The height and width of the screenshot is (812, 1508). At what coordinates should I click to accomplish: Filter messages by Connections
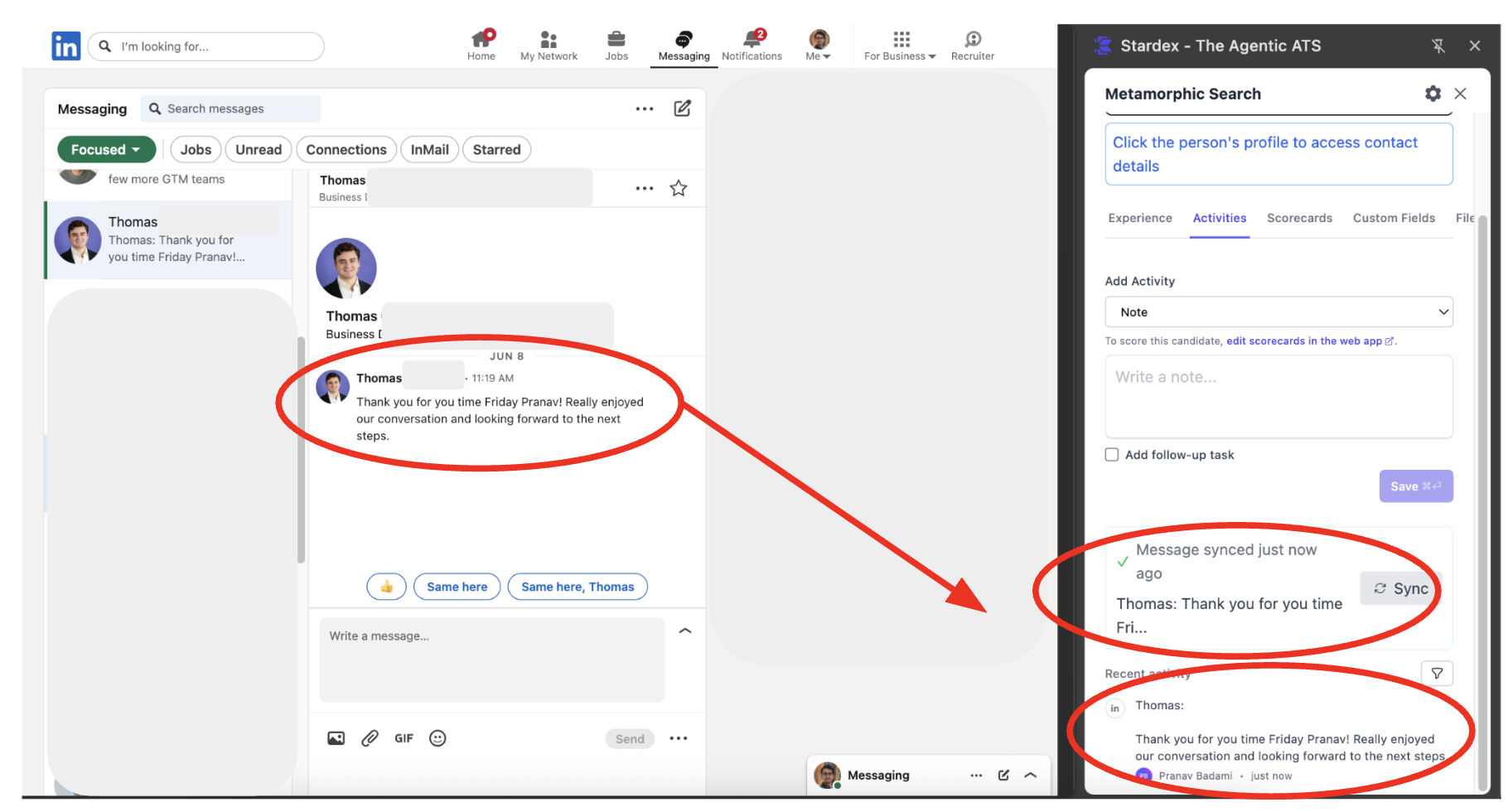click(x=346, y=150)
